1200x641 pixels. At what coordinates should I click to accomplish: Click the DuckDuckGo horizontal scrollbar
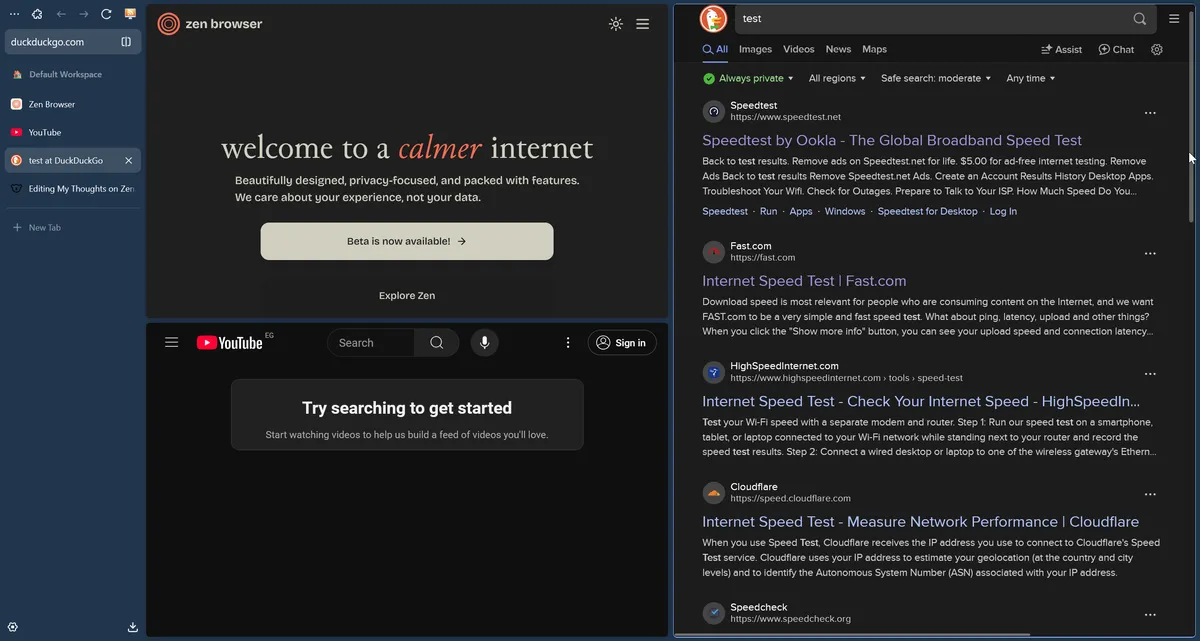[x=854, y=635]
